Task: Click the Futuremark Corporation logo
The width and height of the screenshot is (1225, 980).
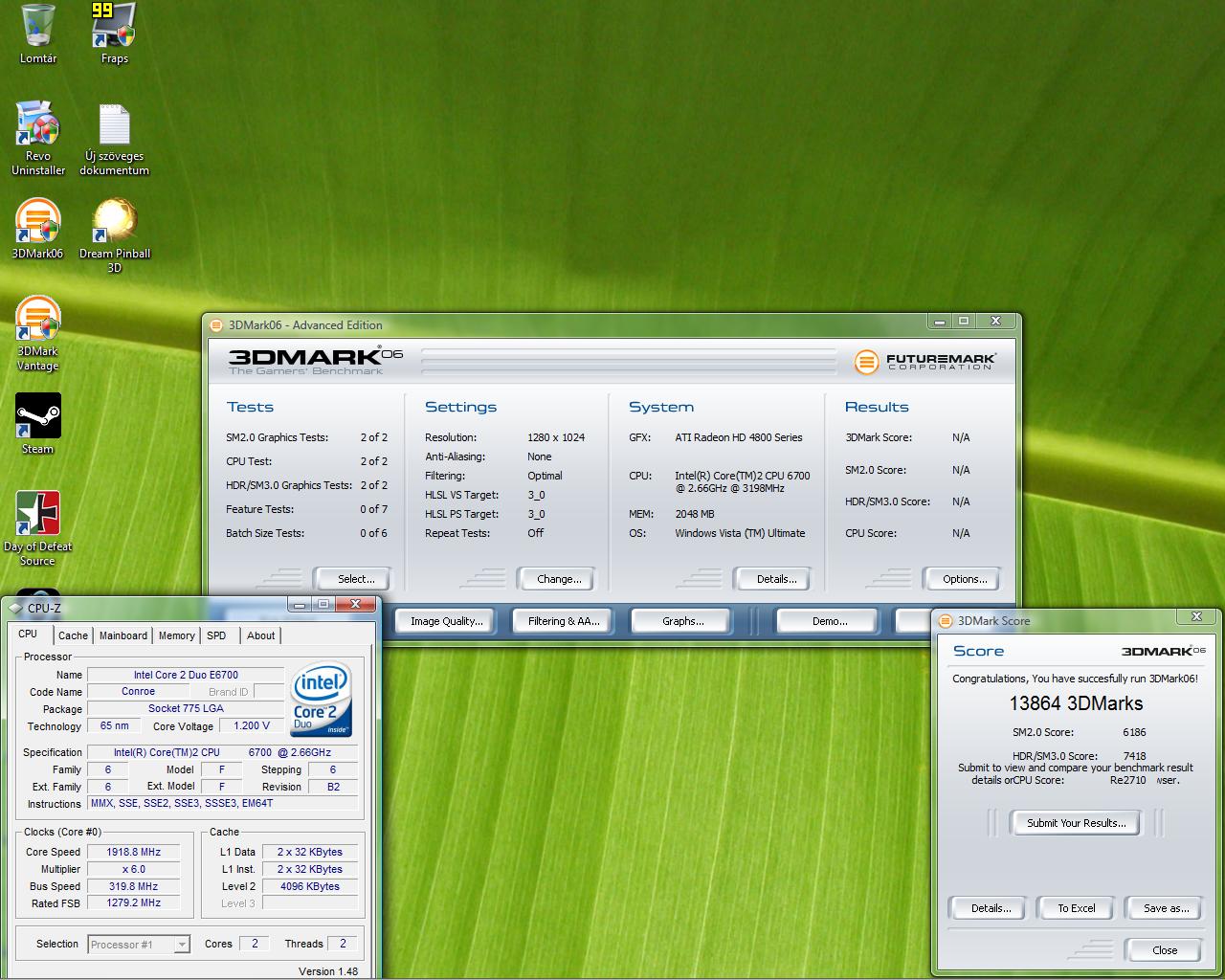Action: [x=924, y=361]
